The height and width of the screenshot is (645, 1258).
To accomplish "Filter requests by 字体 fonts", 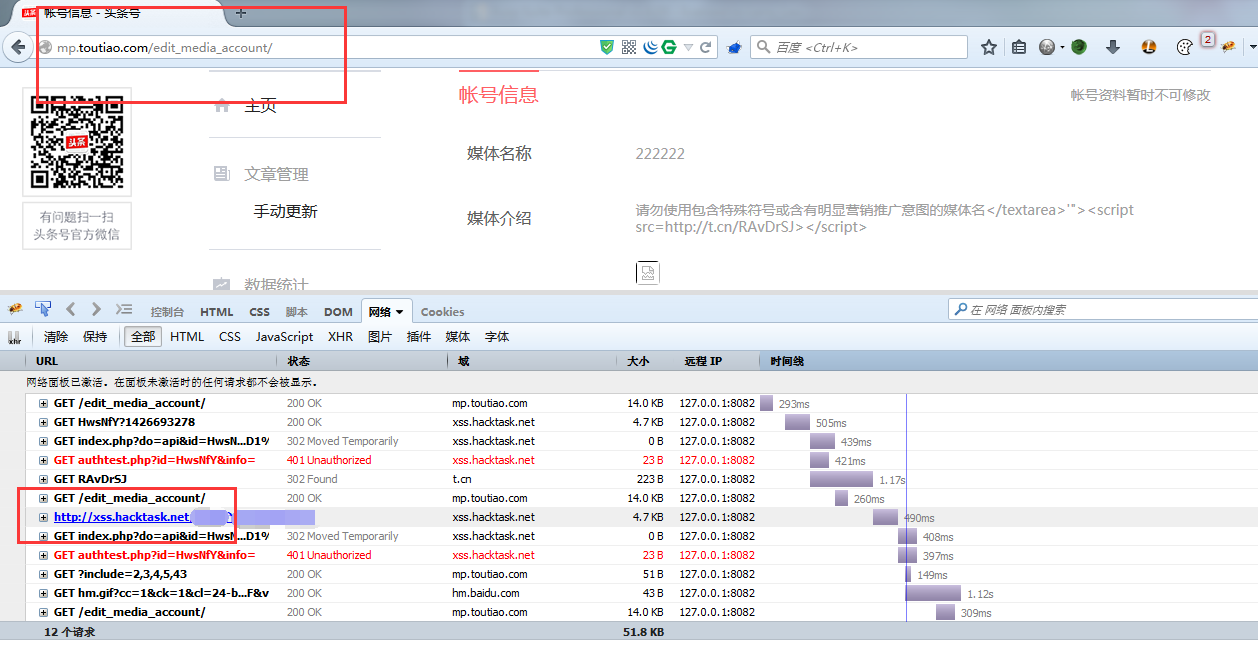I will click(x=497, y=337).
